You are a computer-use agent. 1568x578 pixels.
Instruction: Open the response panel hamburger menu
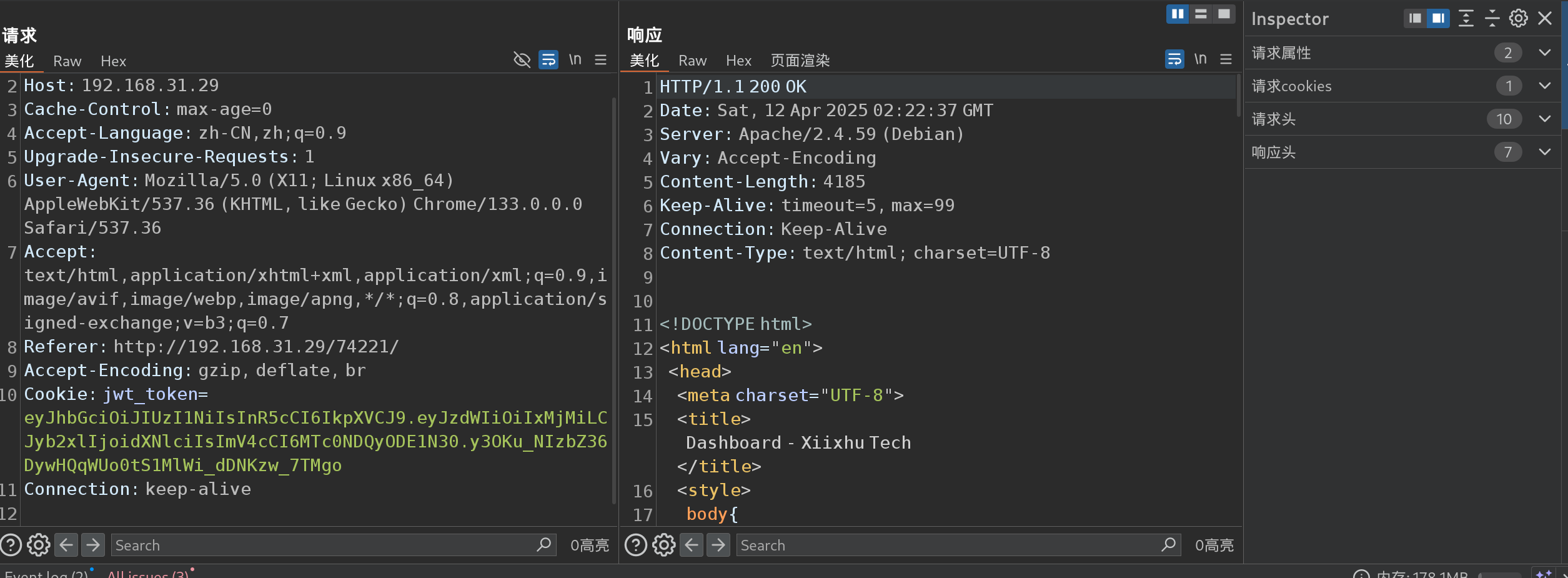pyautogui.click(x=1226, y=59)
